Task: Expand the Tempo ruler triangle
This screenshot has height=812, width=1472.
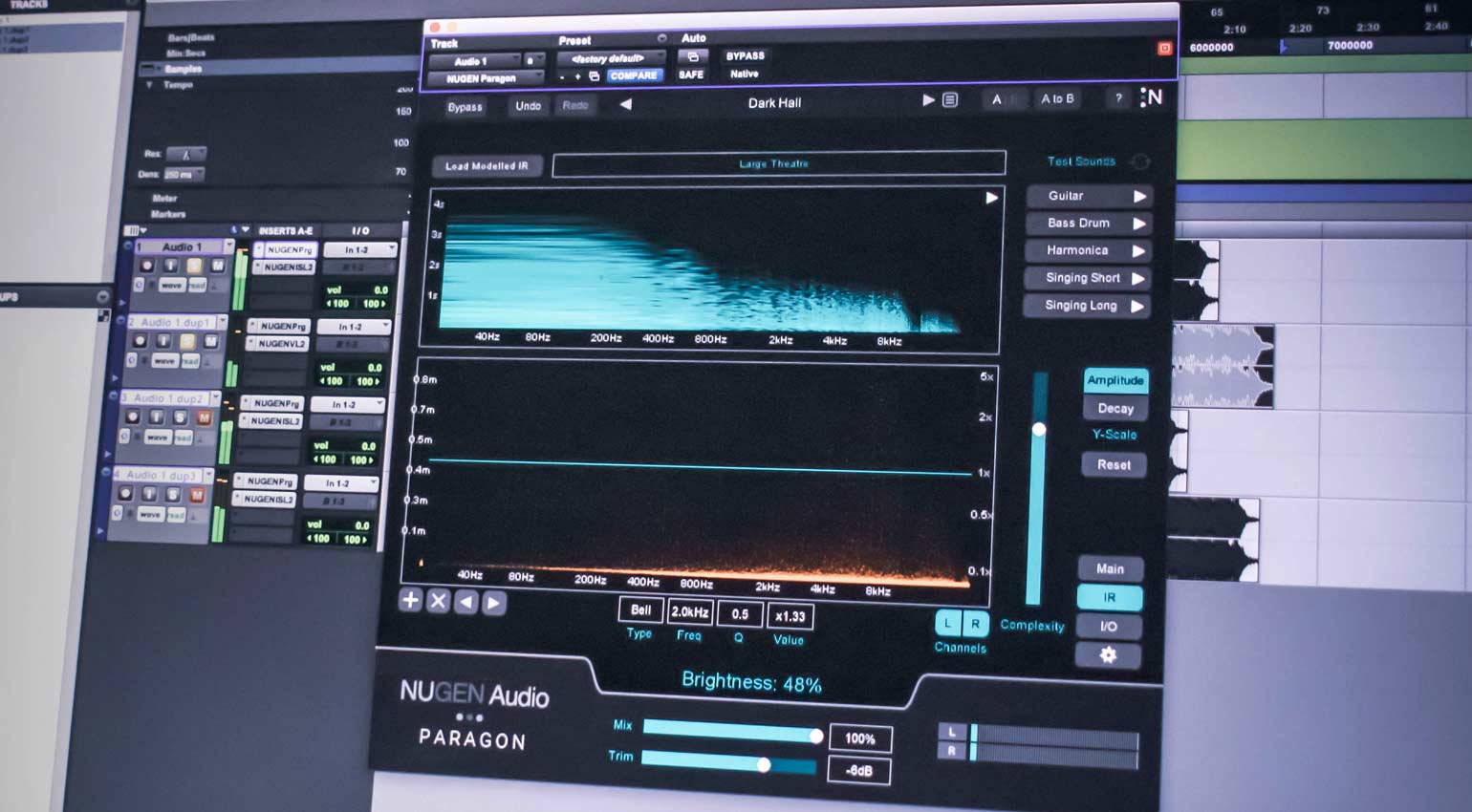Action: (149, 85)
